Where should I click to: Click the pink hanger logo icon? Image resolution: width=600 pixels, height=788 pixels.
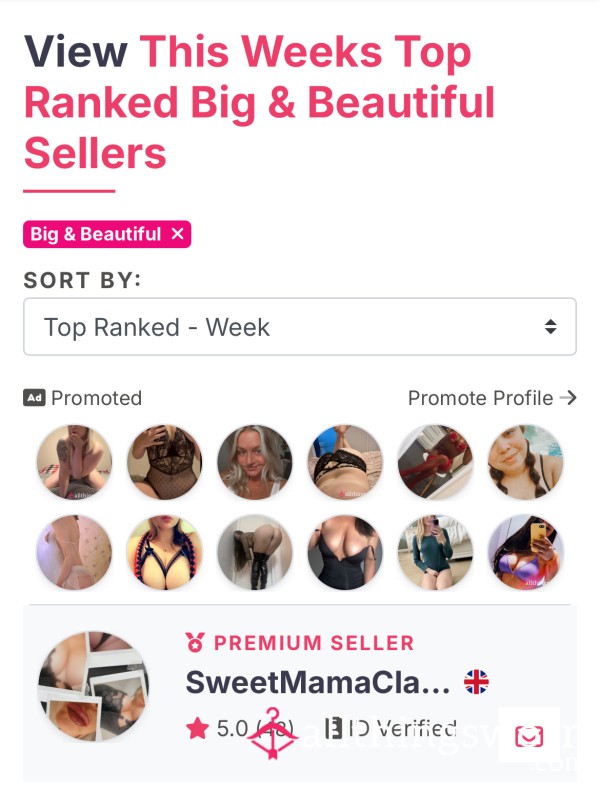pyautogui.click(x=272, y=733)
